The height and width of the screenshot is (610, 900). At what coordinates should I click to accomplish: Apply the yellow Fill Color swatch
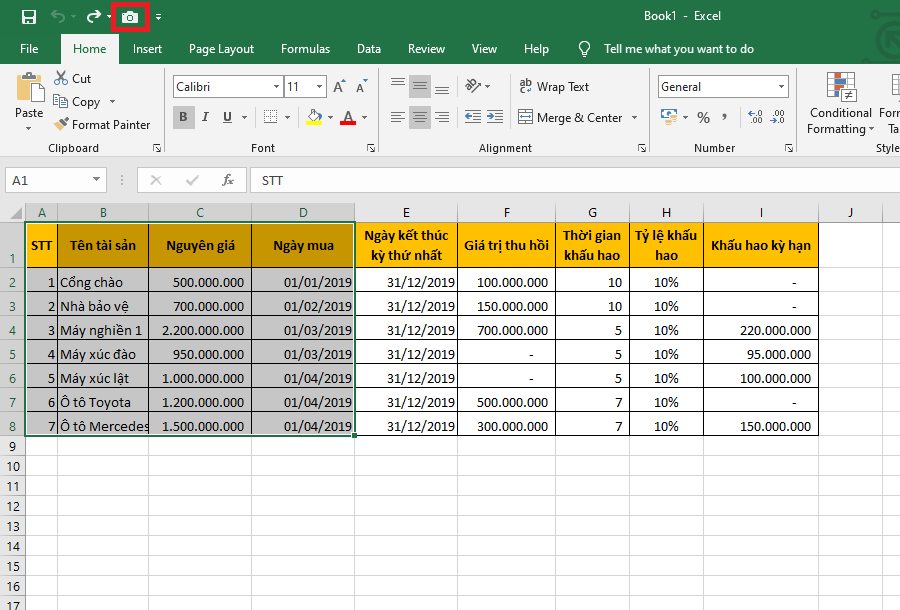click(314, 118)
